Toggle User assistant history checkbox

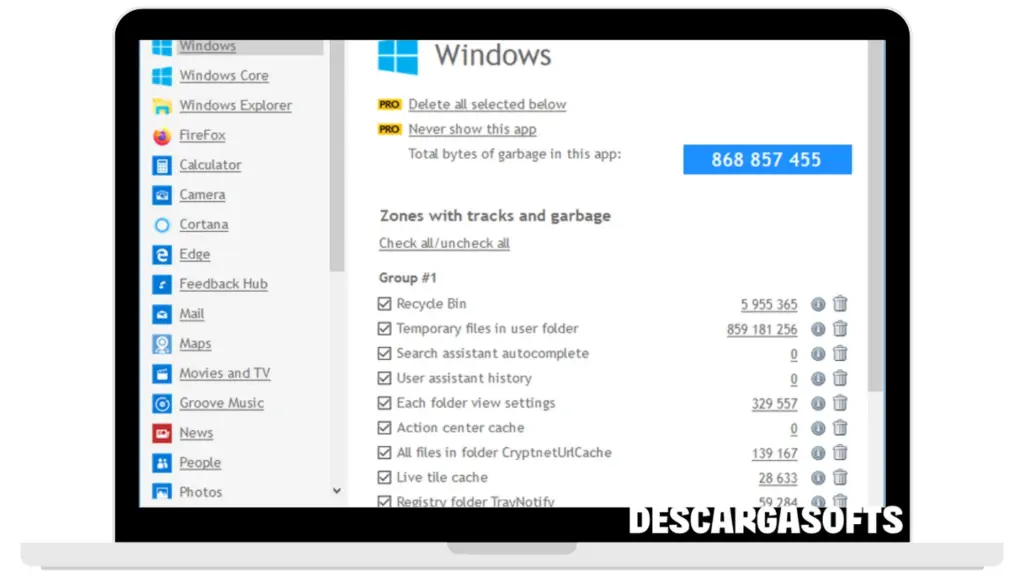(x=385, y=378)
